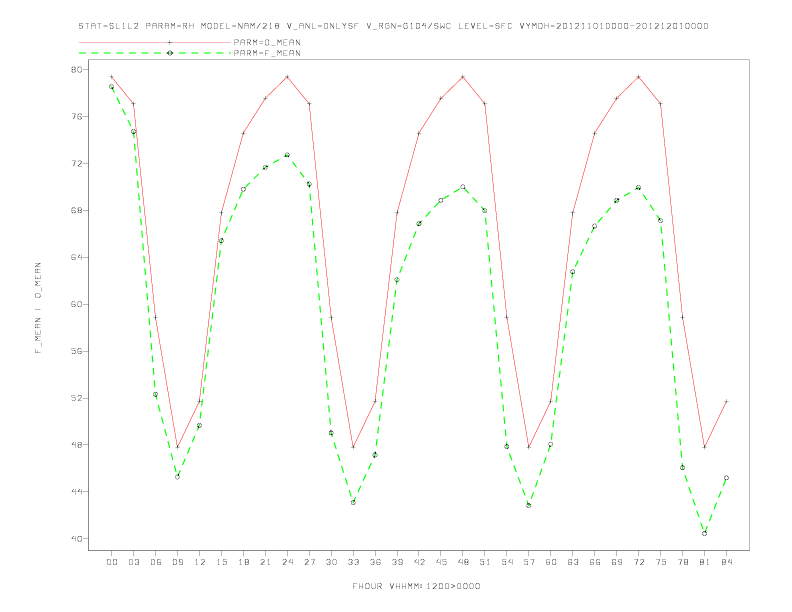Select the green F_MEAN marker at hour 81
Screen dimensions: 792x612
[x=705, y=533]
